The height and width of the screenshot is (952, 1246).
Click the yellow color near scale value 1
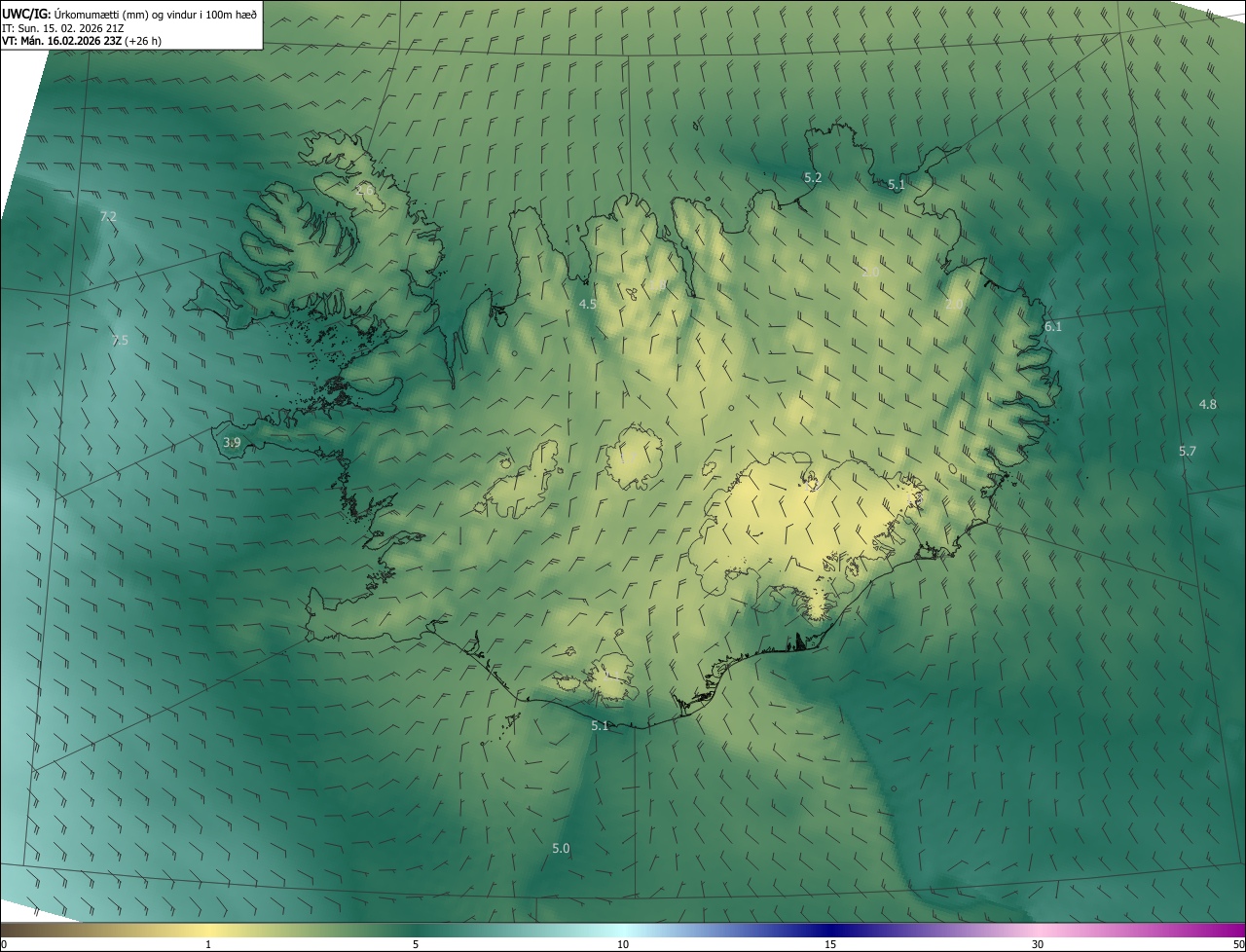click(x=208, y=931)
